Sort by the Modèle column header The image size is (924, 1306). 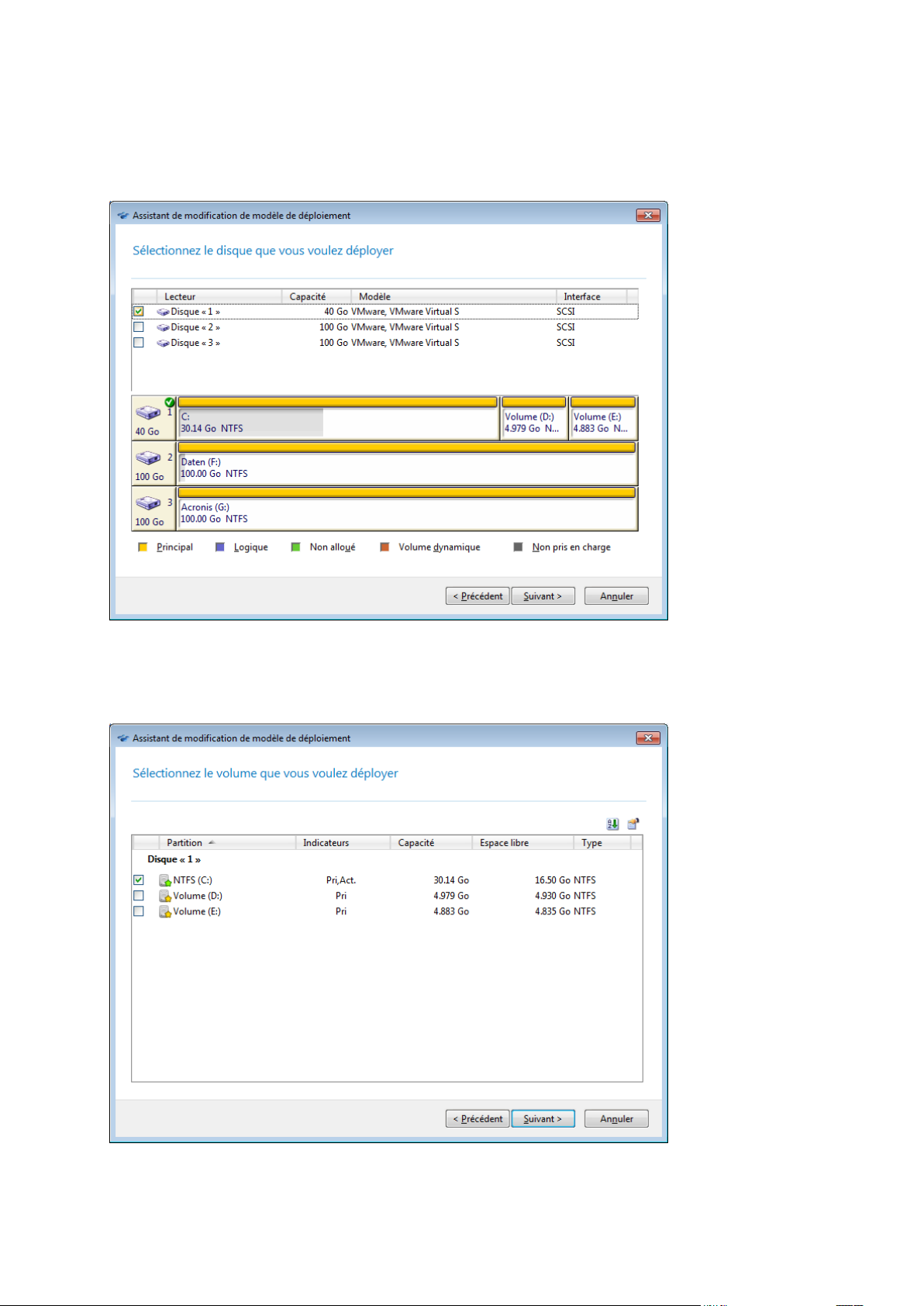tap(453, 297)
